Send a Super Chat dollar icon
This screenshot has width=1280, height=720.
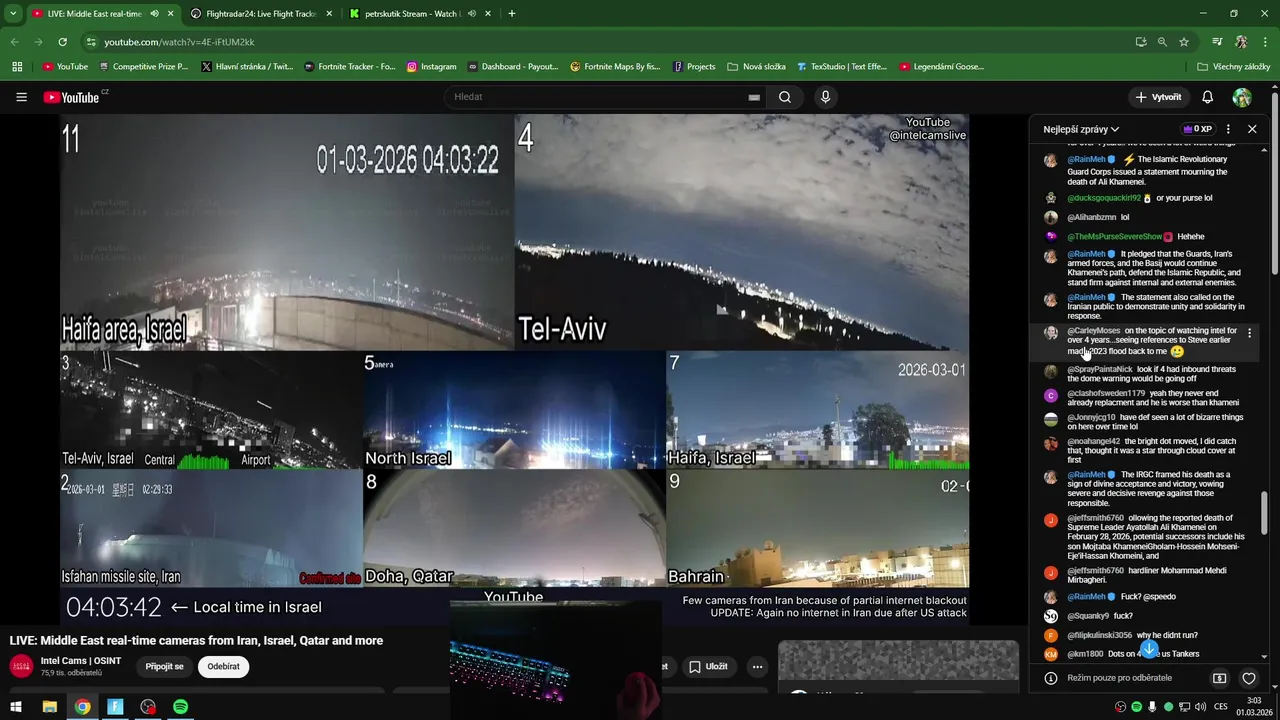[x=1219, y=678]
